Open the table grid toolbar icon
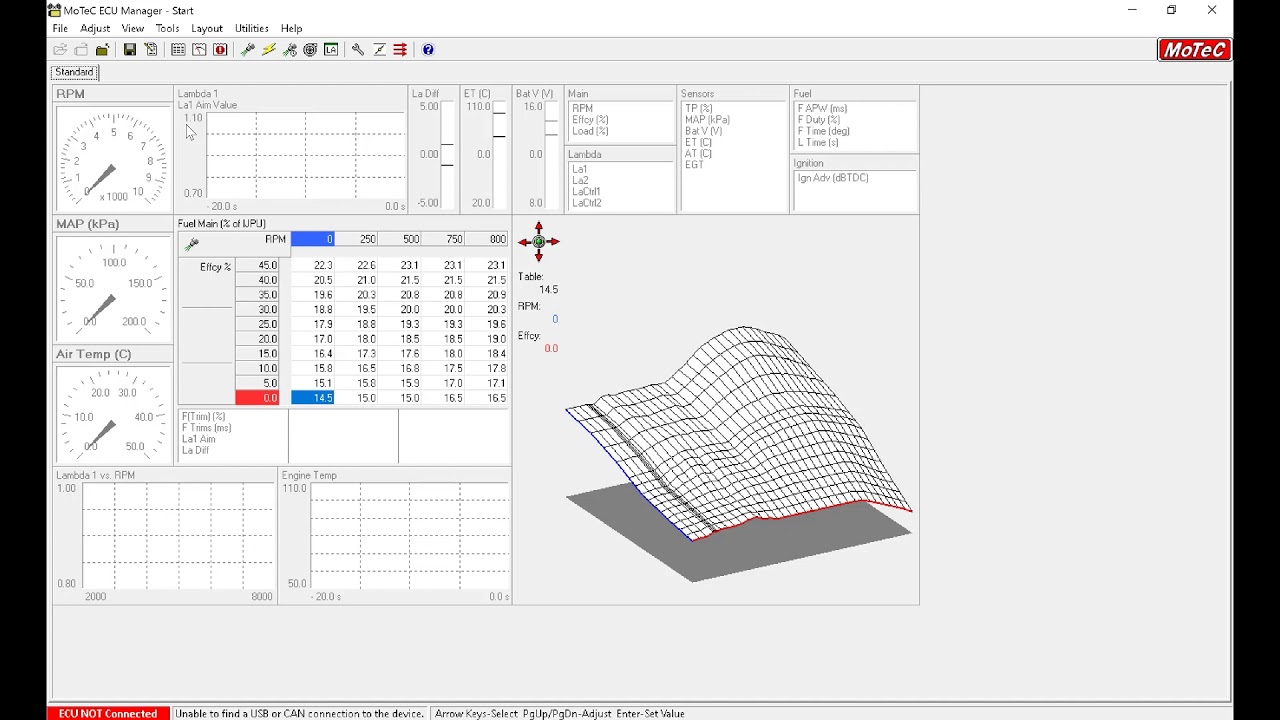Viewport: 1280px width, 720px height. 178,49
